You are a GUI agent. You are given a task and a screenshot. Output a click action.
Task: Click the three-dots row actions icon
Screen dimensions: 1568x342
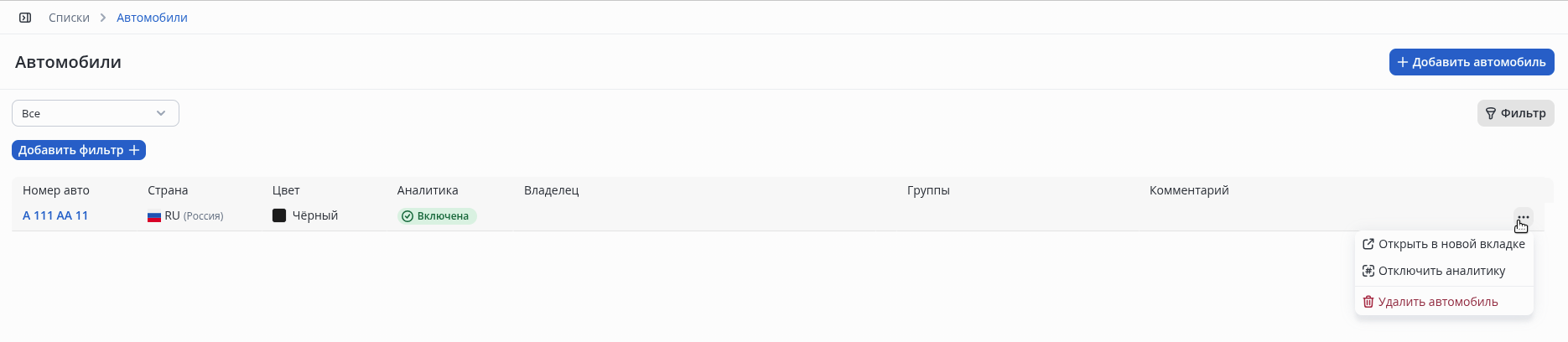(x=1523, y=217)
